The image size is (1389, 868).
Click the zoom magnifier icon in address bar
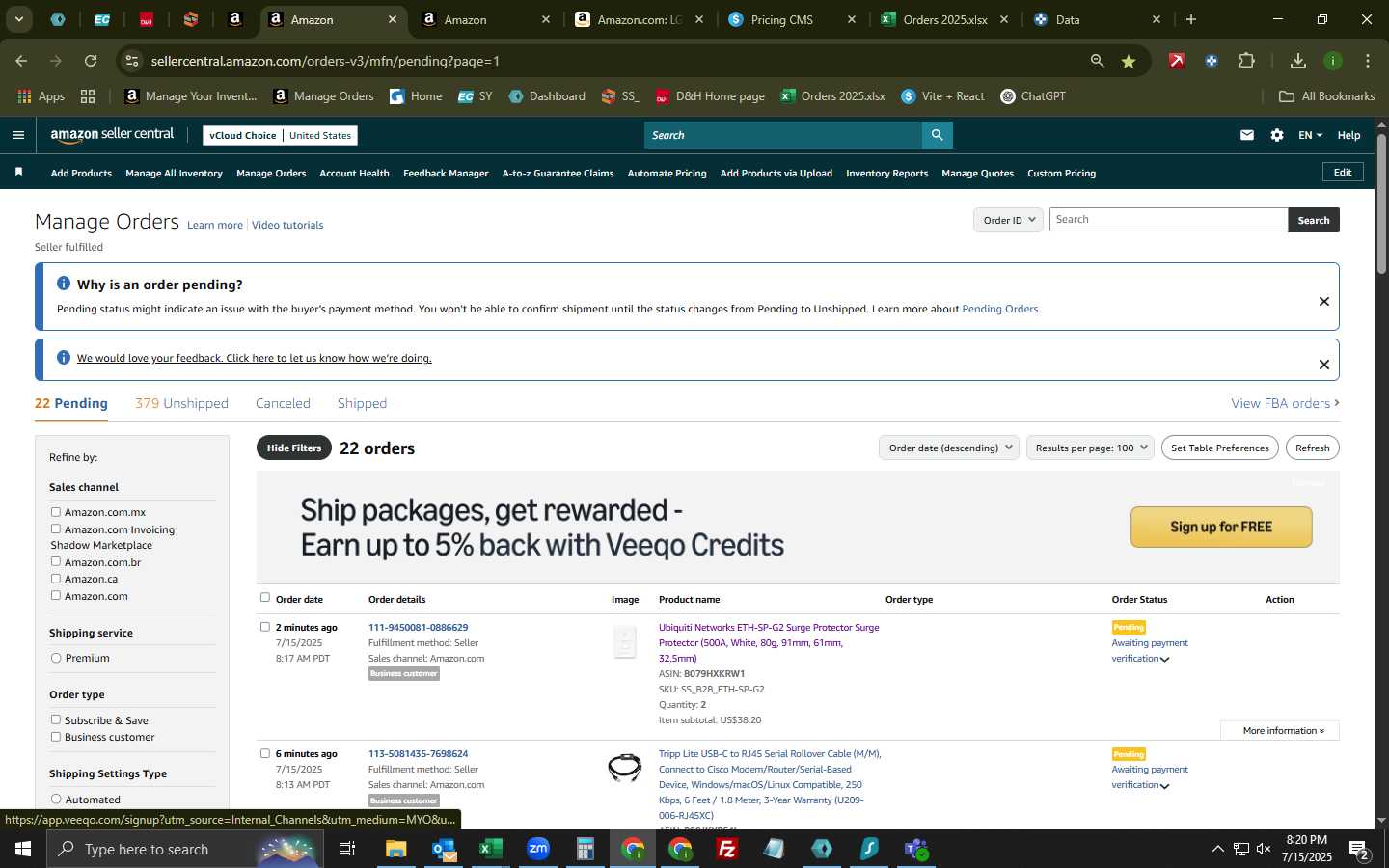[x=1097, y=61]
